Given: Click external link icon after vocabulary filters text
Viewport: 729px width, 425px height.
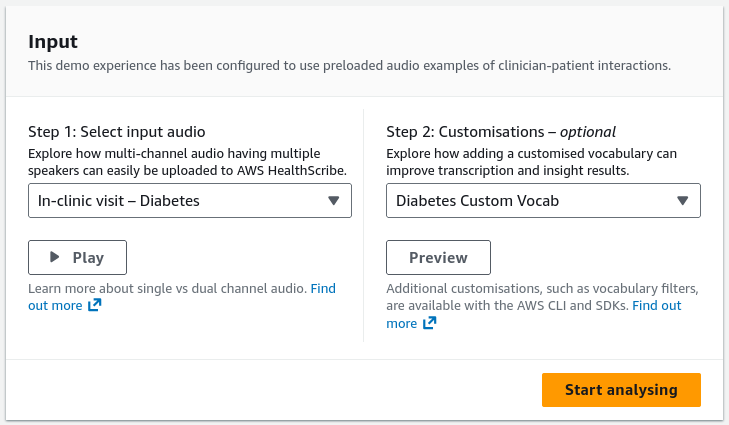Looking at the screenshot, I should [x=430, y=323].
